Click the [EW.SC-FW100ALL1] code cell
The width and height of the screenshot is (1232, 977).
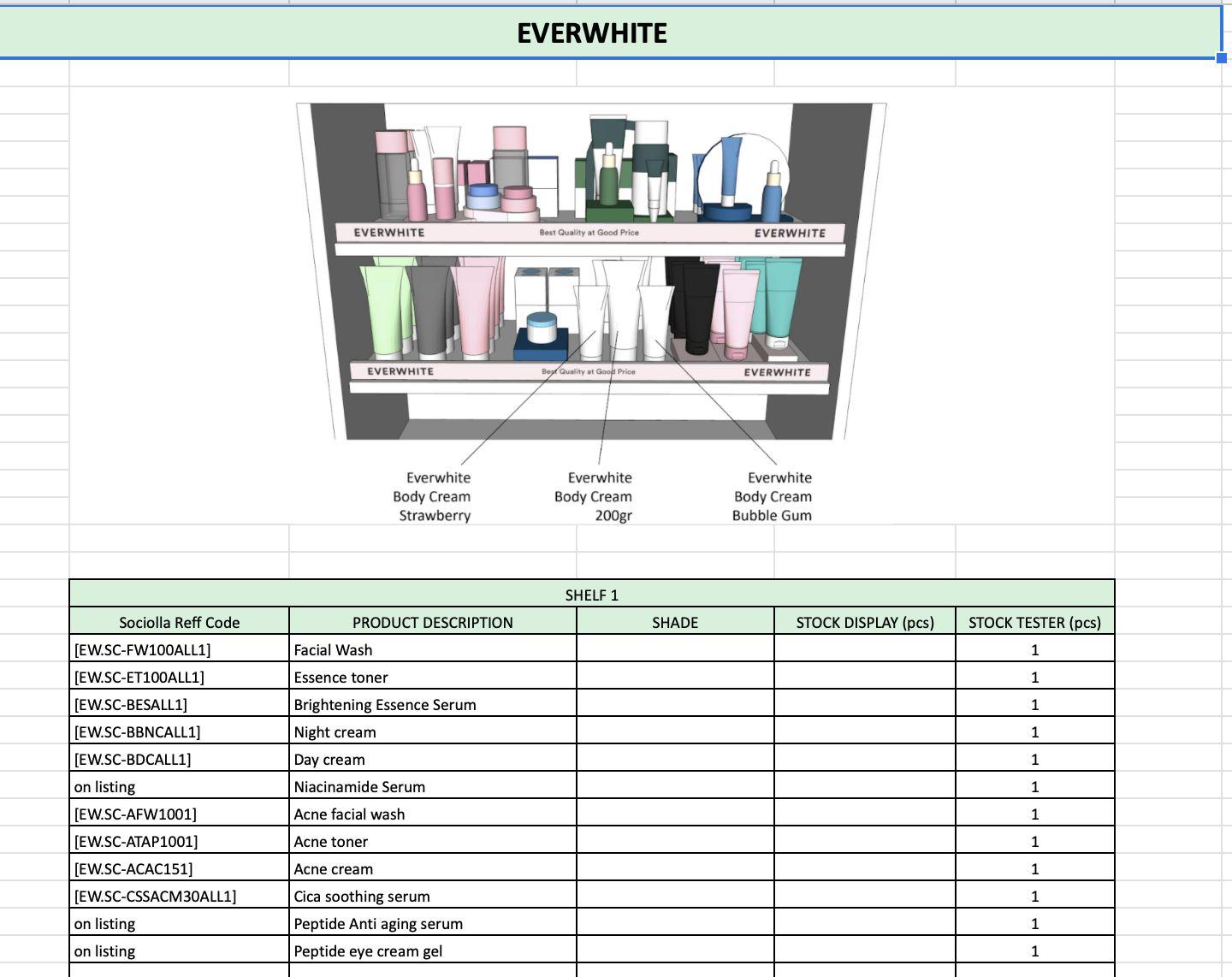[180, 649]
